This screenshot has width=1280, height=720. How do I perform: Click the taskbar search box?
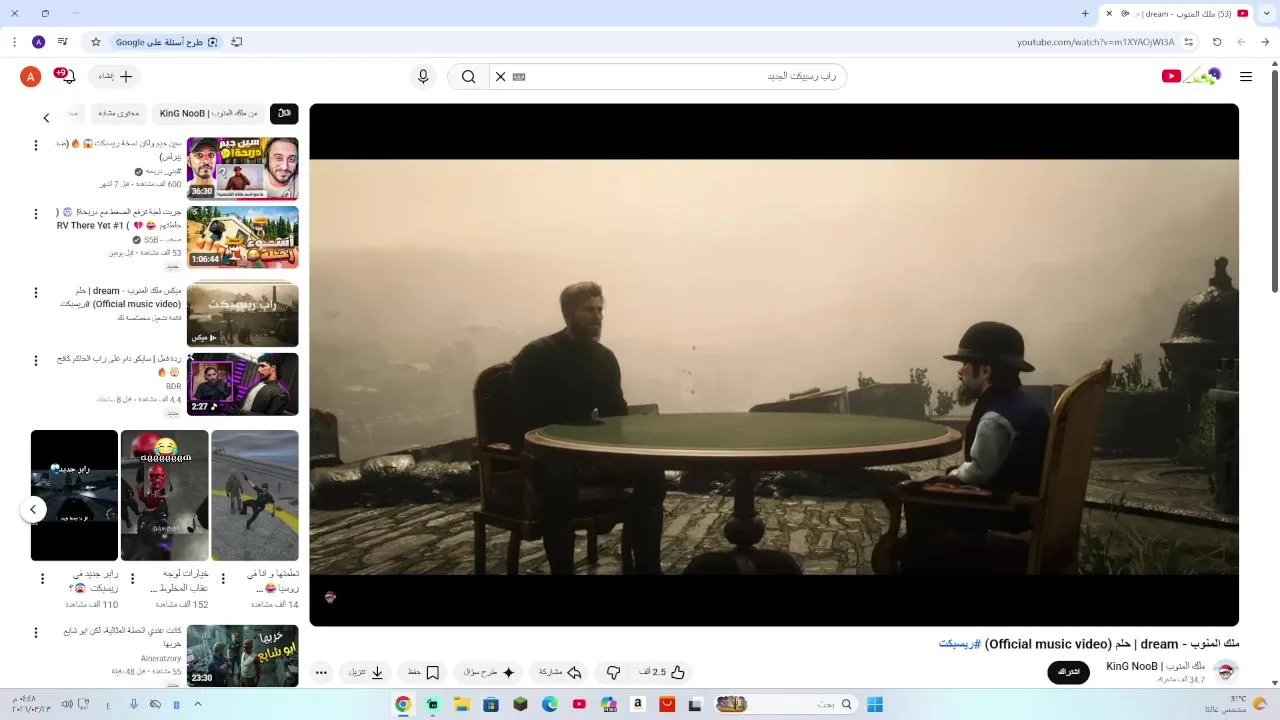pyautogui.click(x=785, y=704)
